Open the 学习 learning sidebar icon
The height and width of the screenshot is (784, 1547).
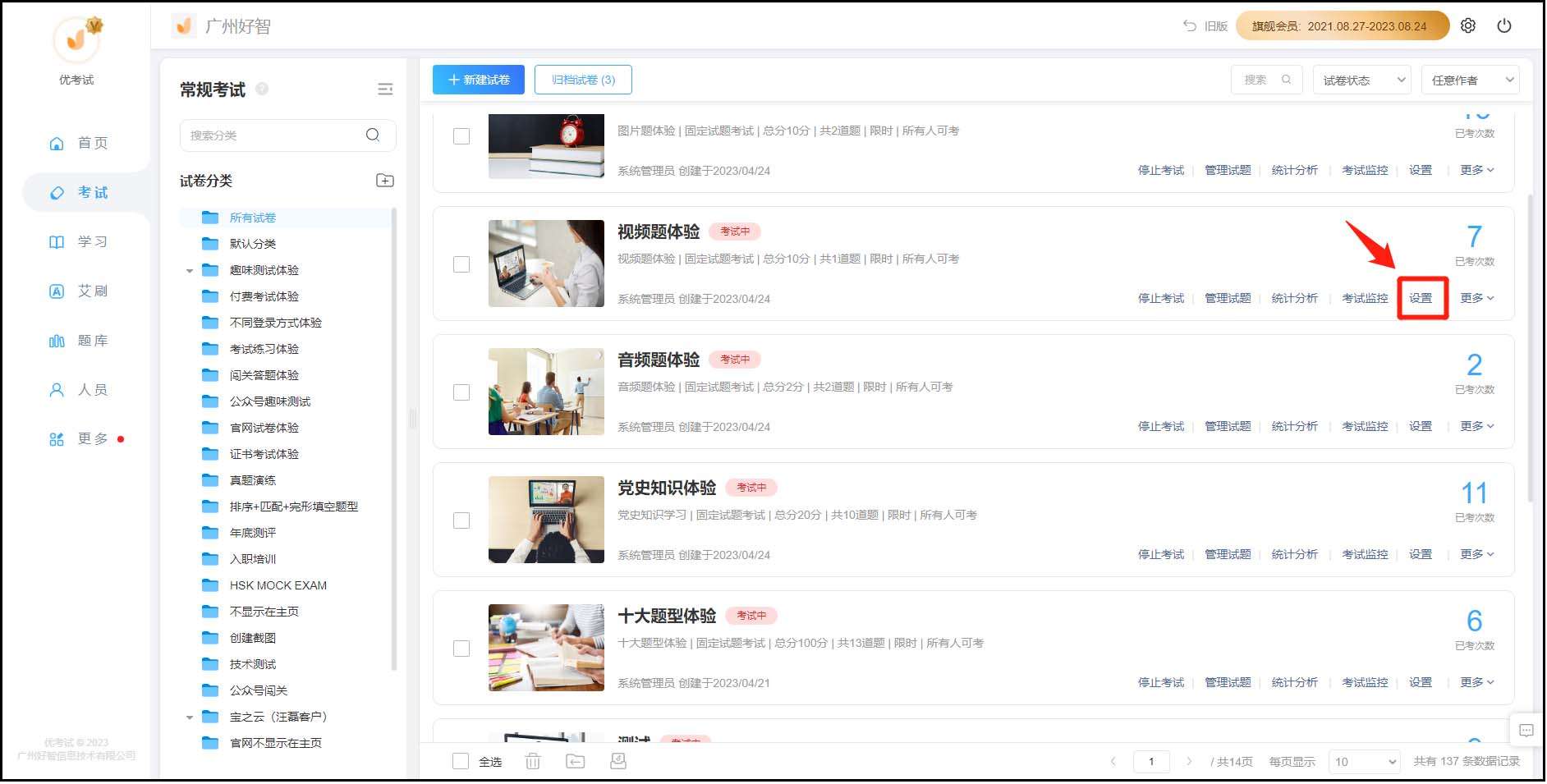pyautogui.click(x=80, y=241)
